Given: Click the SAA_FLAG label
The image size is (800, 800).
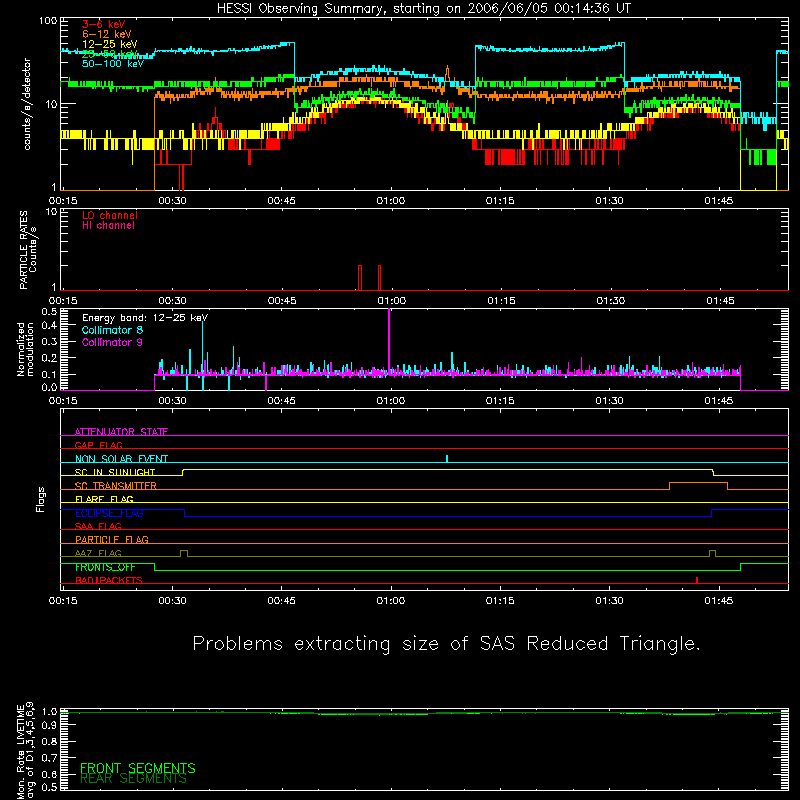Looking at the screenshot, I should pos(98,526).
